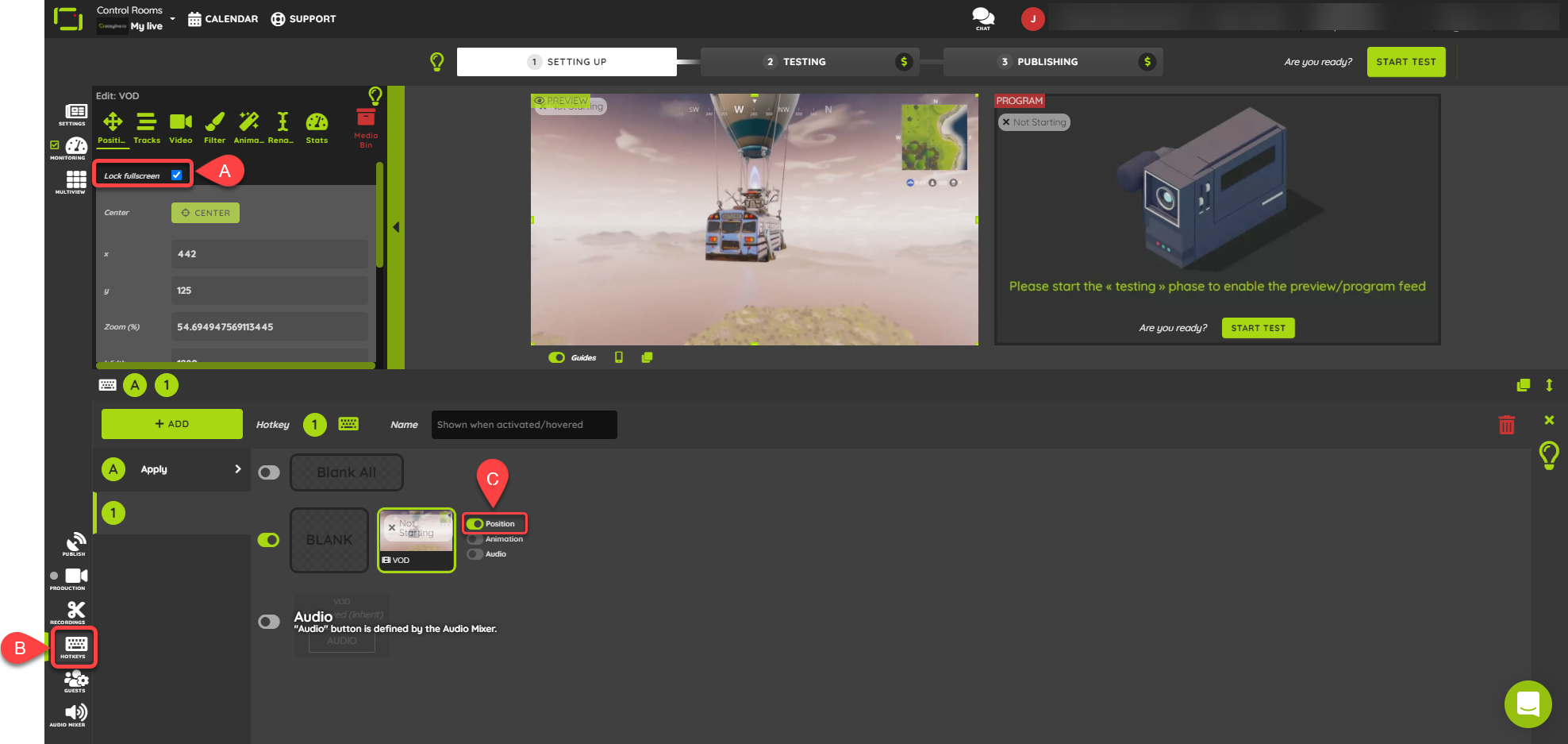Click the CENTER button
The height and width of the screenshot is (744, 1568).
tap(206, 213)
